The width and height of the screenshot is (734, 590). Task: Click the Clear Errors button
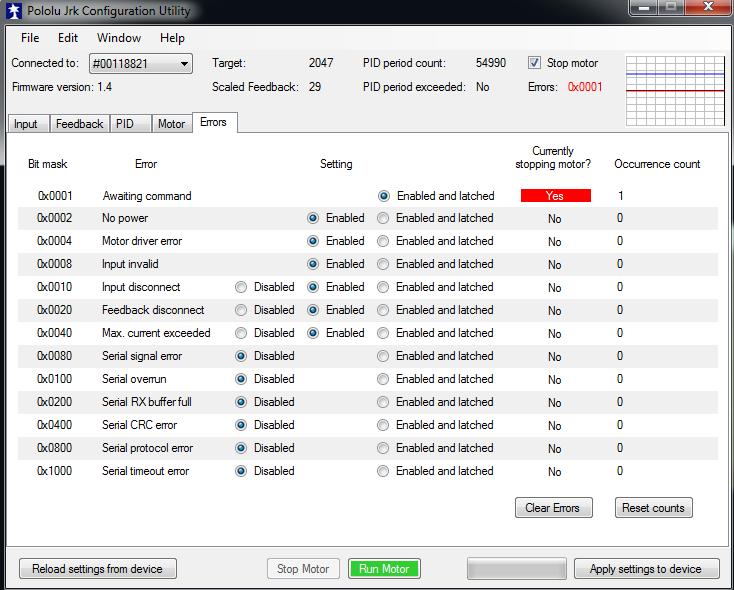click(x=553, y=508)
